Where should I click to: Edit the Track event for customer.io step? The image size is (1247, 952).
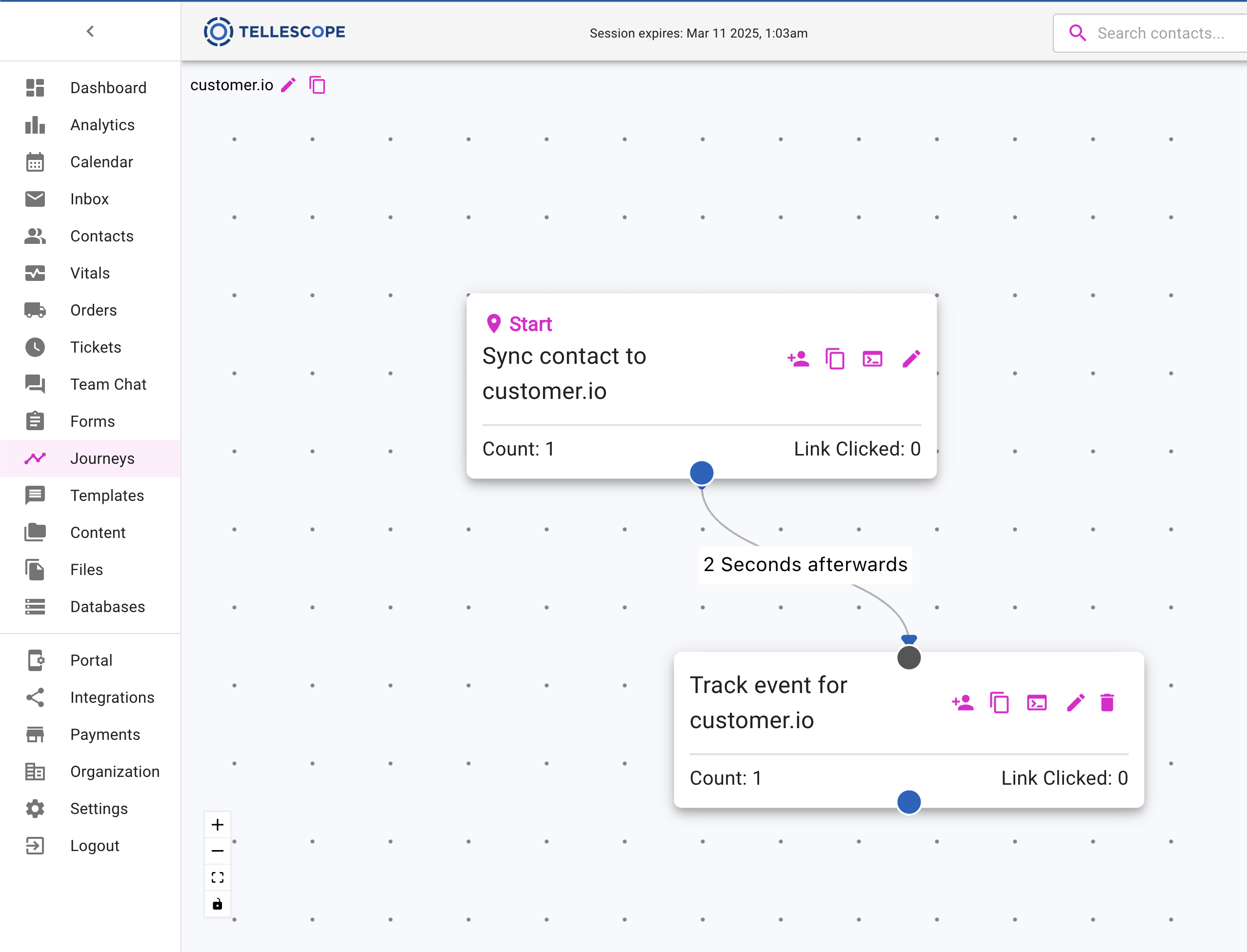[1075, 703]
